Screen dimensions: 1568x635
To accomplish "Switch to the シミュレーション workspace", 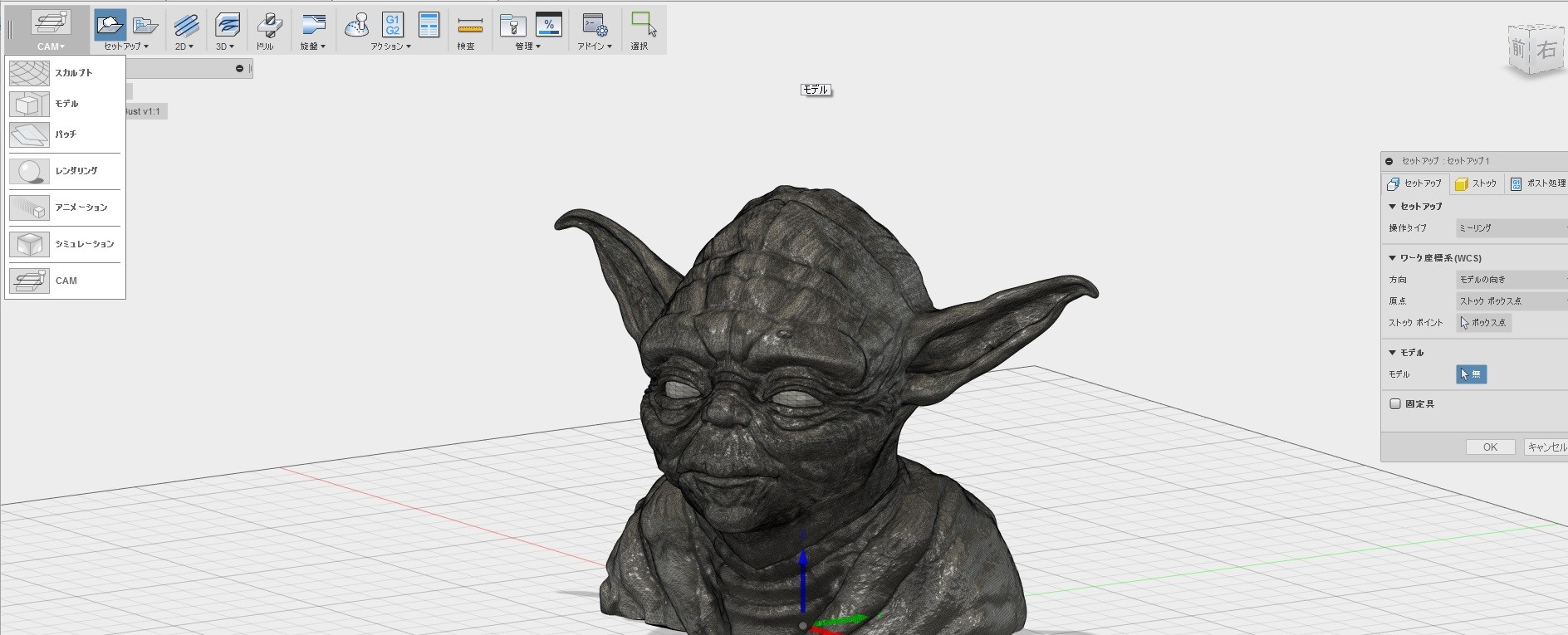I will pyautogui.click(x=65, y=244).
